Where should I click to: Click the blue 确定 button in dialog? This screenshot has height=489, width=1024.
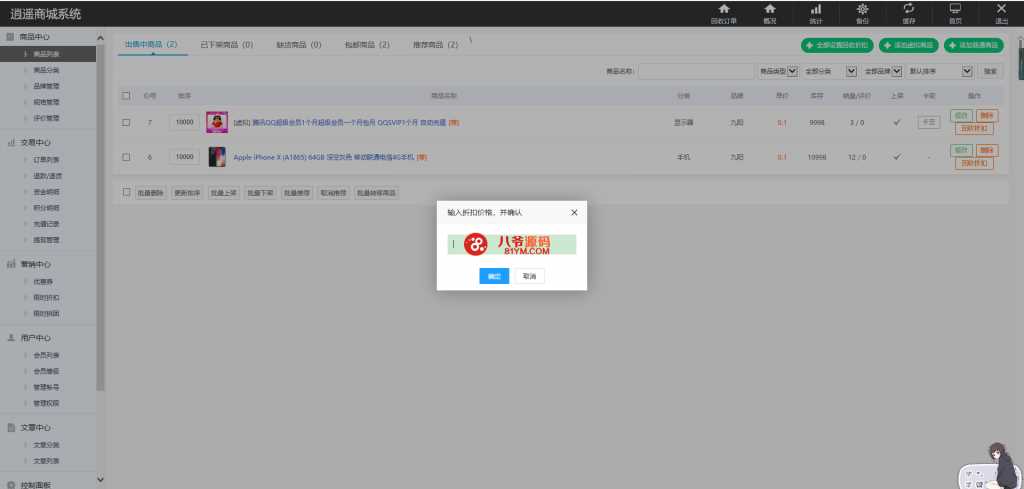(x=494, y=276)
